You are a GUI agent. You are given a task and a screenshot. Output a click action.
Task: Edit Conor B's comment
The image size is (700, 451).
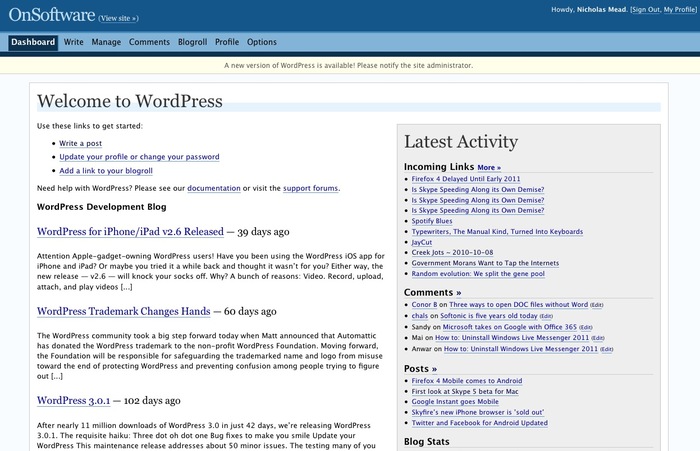tap(597, 305)
